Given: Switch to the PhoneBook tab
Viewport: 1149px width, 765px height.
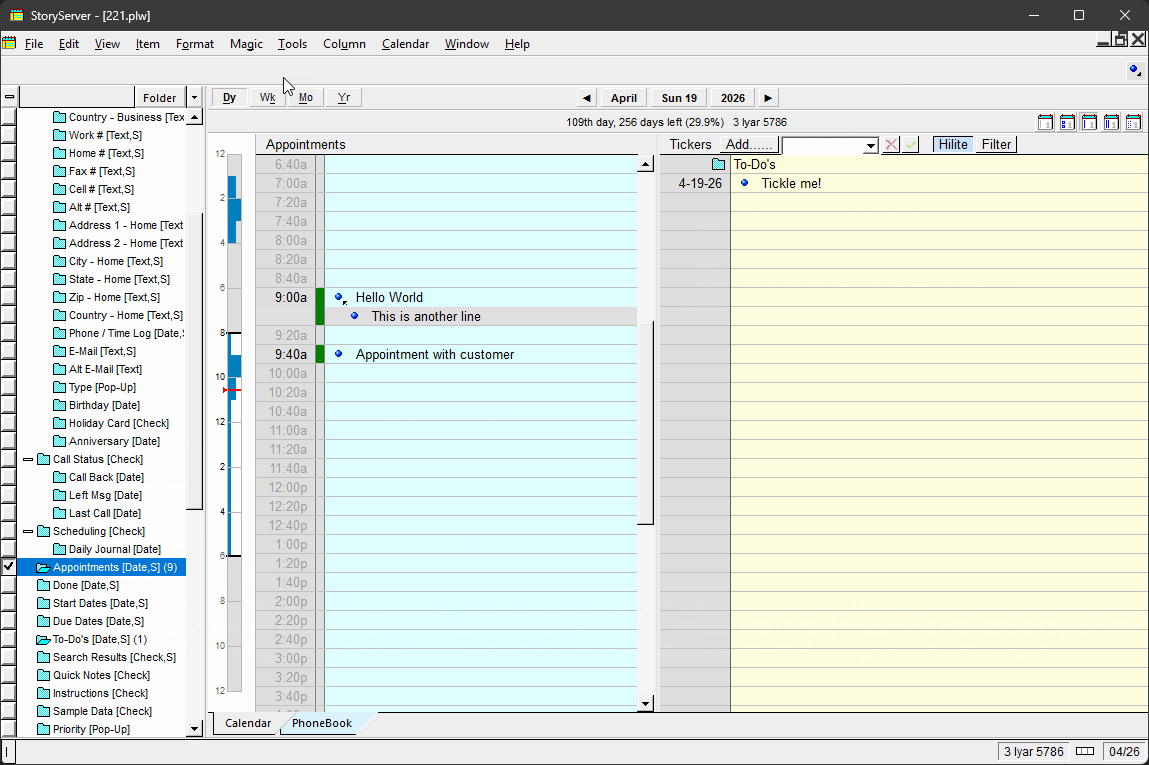Looking at the screenshot, I should tap(322, 723).
